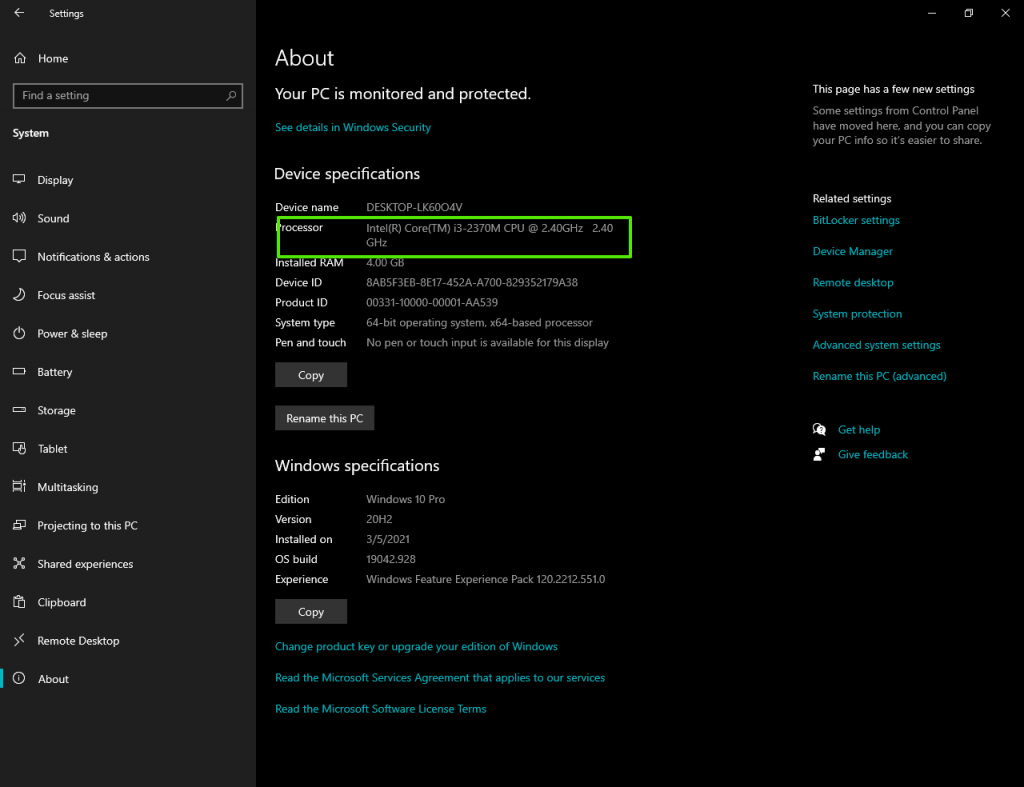Viewport: 1024px width, 787px height.
Task: Click Rename this PC button
Action: tap(325, 418)
